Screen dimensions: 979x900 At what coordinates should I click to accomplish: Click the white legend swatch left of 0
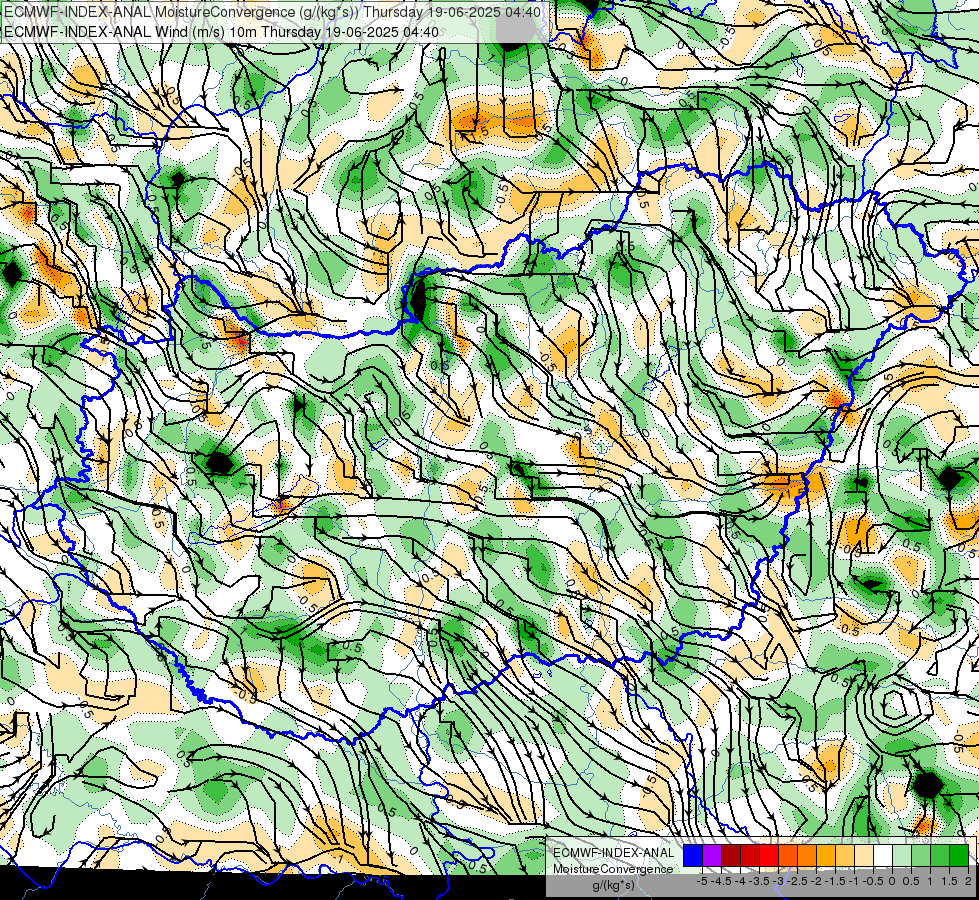click(x=883, y=855)
